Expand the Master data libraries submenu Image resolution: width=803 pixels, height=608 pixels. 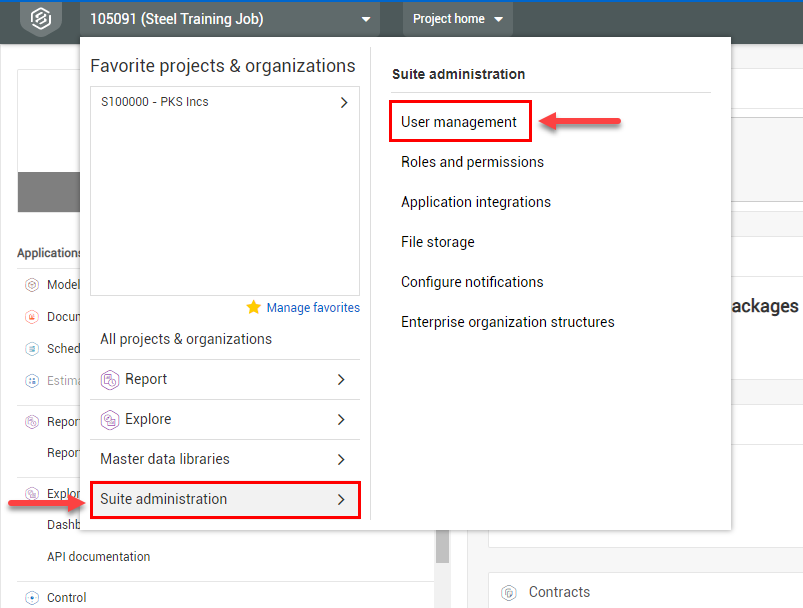coord(341,460)
